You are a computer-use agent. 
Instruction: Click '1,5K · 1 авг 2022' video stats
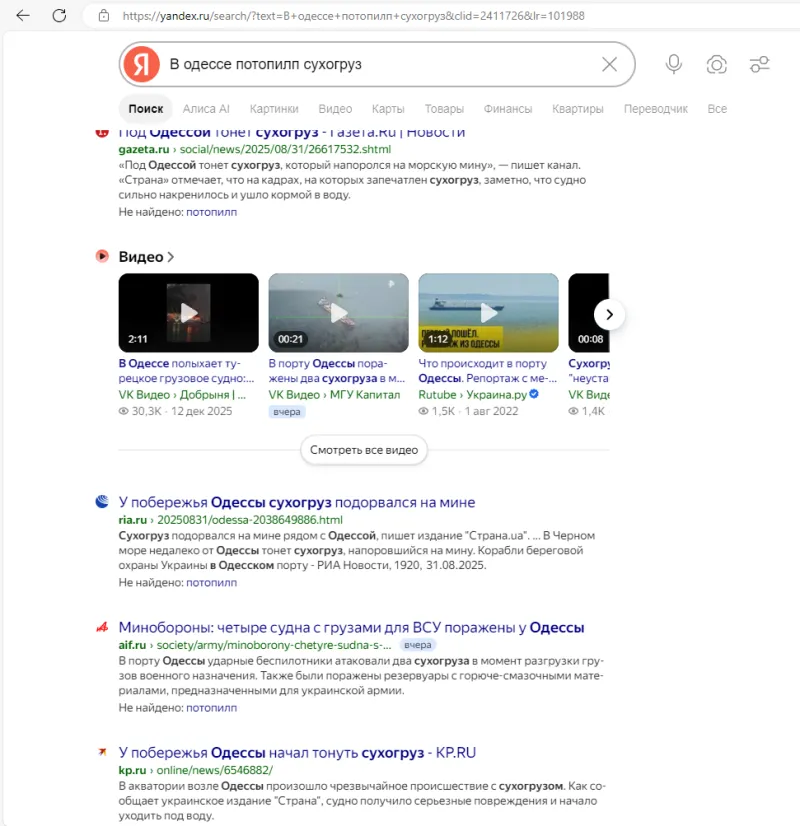[x=469, y=411]
